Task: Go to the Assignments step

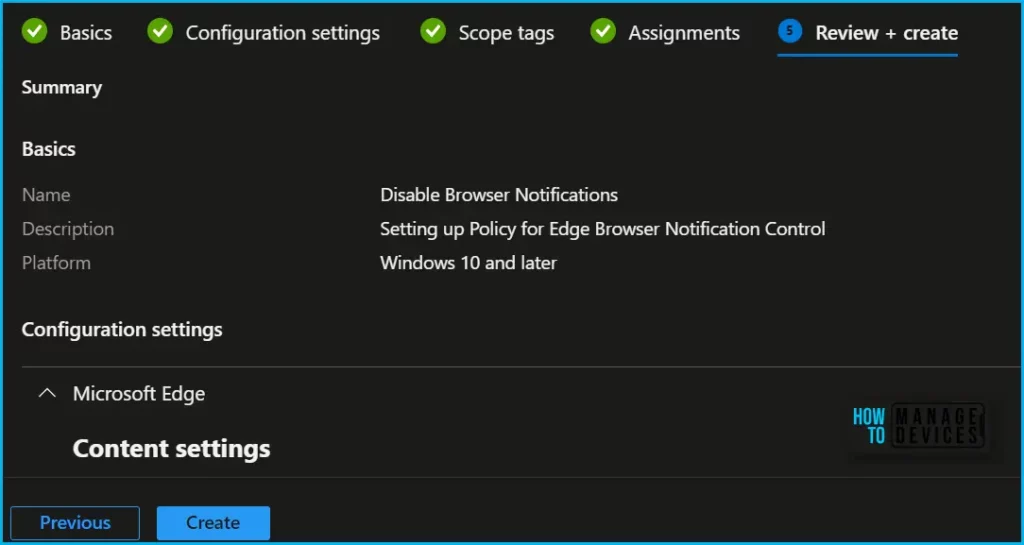Action: point(684,33)
